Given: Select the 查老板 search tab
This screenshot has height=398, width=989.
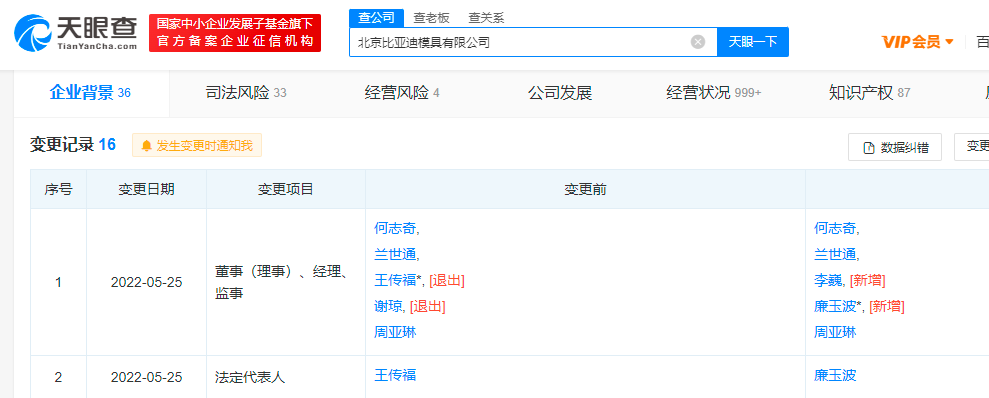Looking at the screenshot, I should (431, 18).
